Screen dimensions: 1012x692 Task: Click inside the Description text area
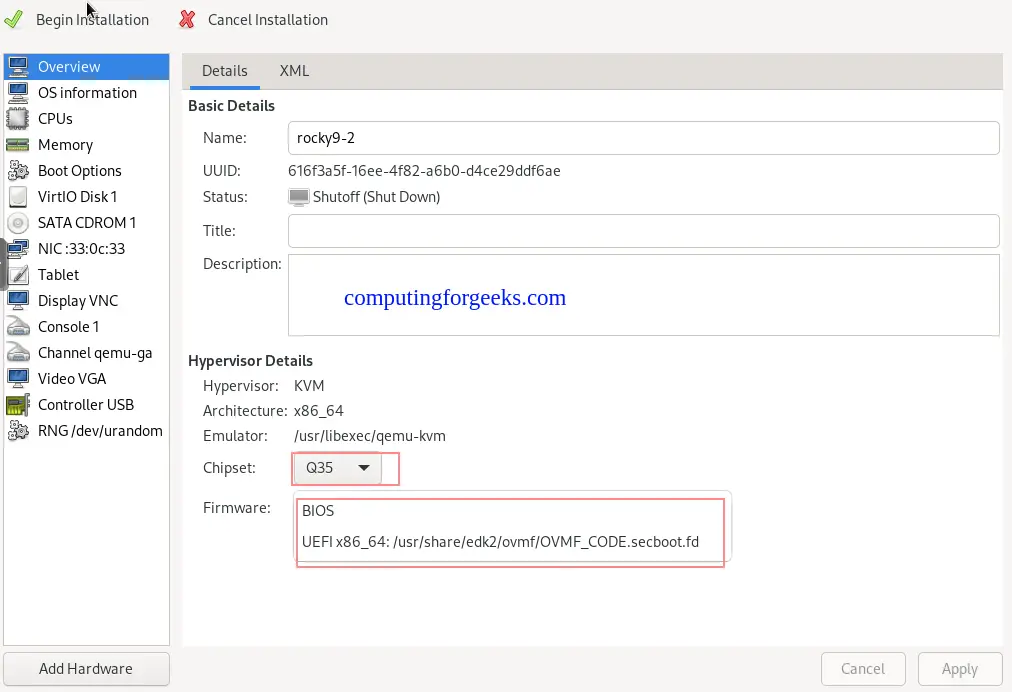pyautogui.click(x=643, y=295)
